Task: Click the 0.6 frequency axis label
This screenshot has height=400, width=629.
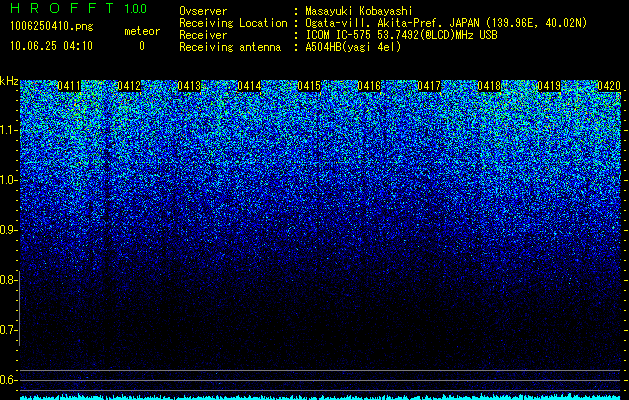Action: pyautogui.click(x=7, y=380)
